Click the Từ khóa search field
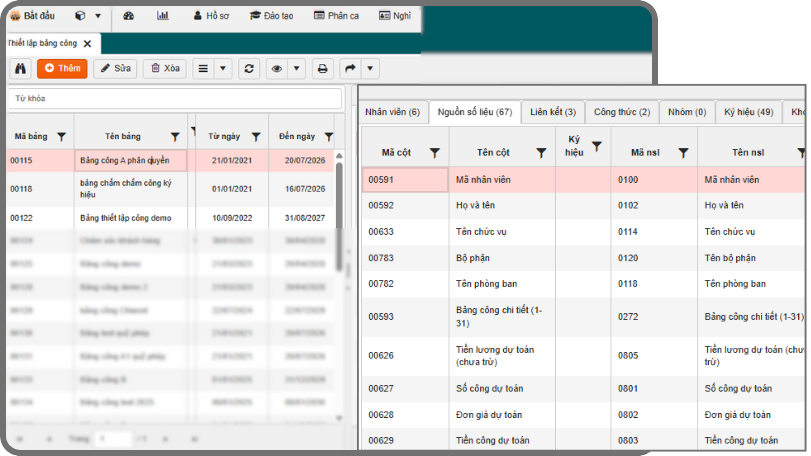Image resolution: width=811 pixels, height=456 pixels. [x=175, y=98]
